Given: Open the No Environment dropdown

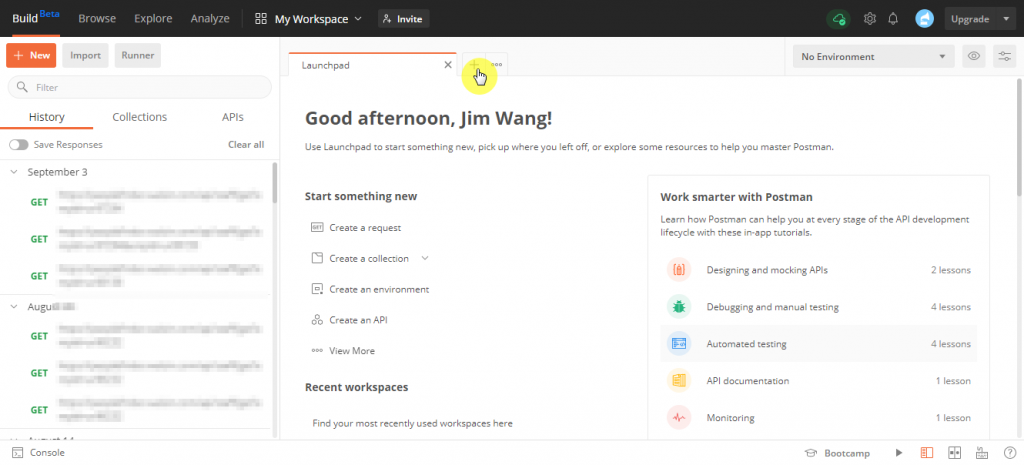Looking at the screenshot, I should (874, 57).
